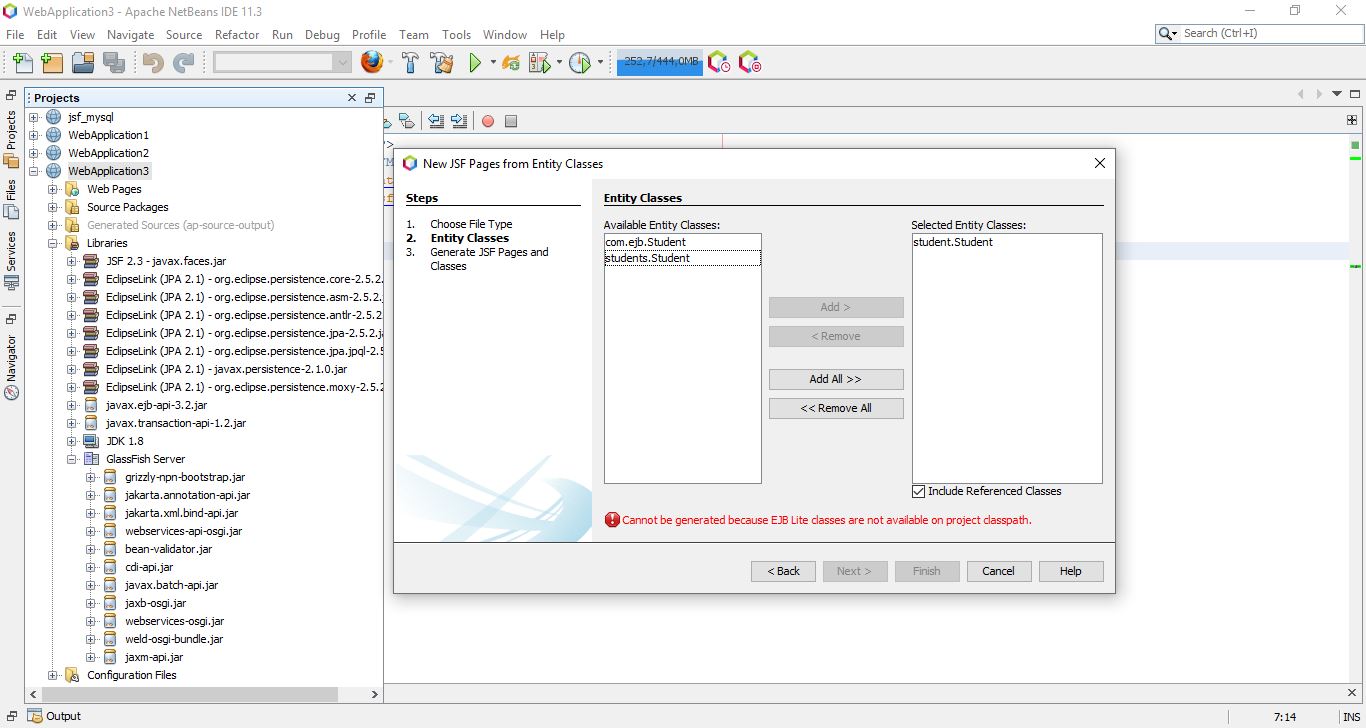
Task: Click the Apply Code Changes icon
Action: 511,63
